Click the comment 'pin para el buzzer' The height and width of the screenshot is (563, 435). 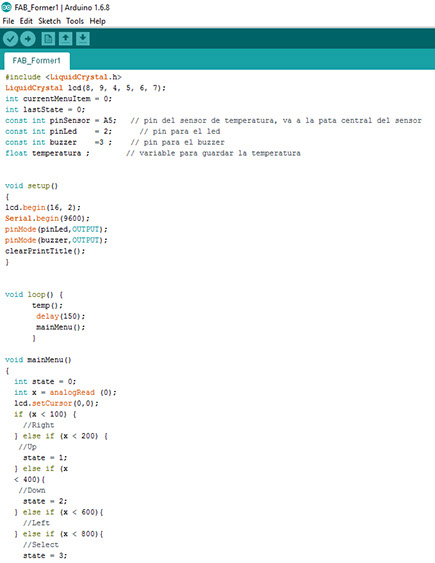pyautogui.click(x=178, y=142)
